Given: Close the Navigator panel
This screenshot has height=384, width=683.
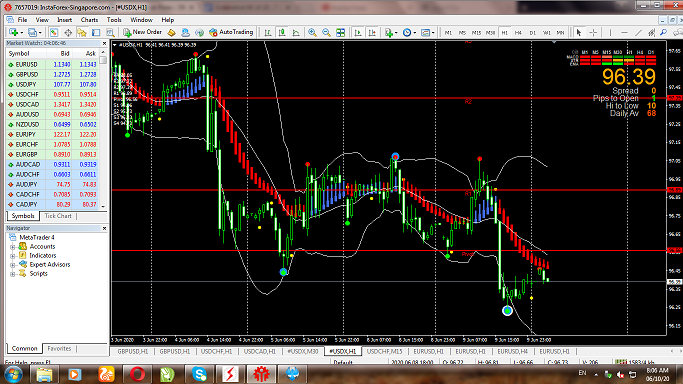Looking at the screenshot, I should click(x=104, y=229).
